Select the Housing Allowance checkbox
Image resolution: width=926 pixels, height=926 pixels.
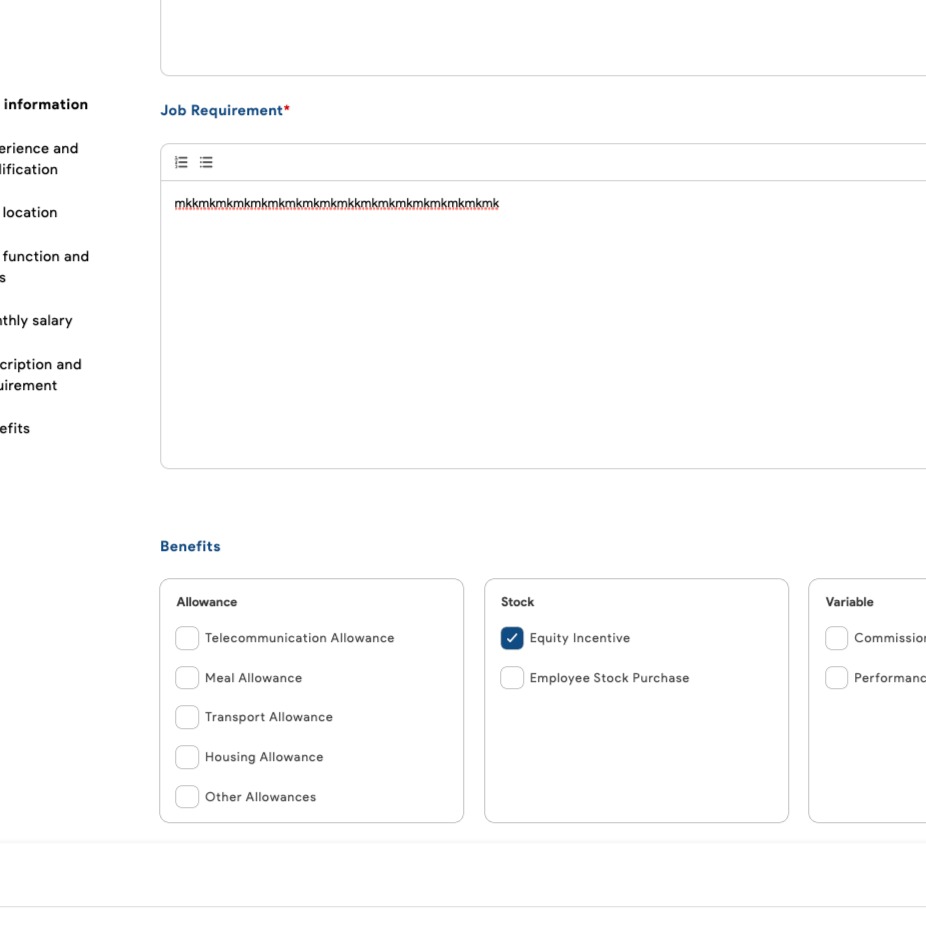(x=187, y=757)
